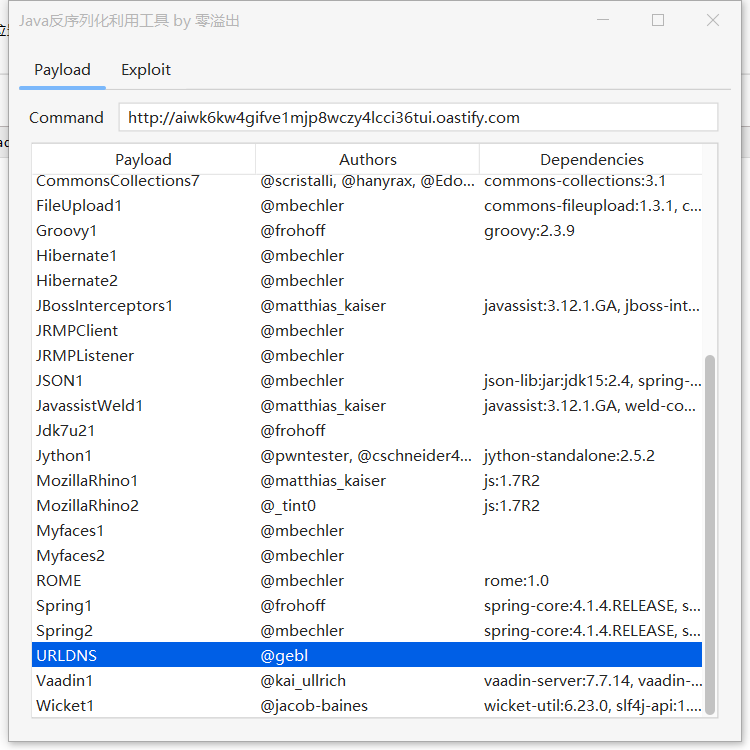Viewport: 750px width, 750px height.
Task: Sort by the Payload column header
Action: [x=143, y=159]
